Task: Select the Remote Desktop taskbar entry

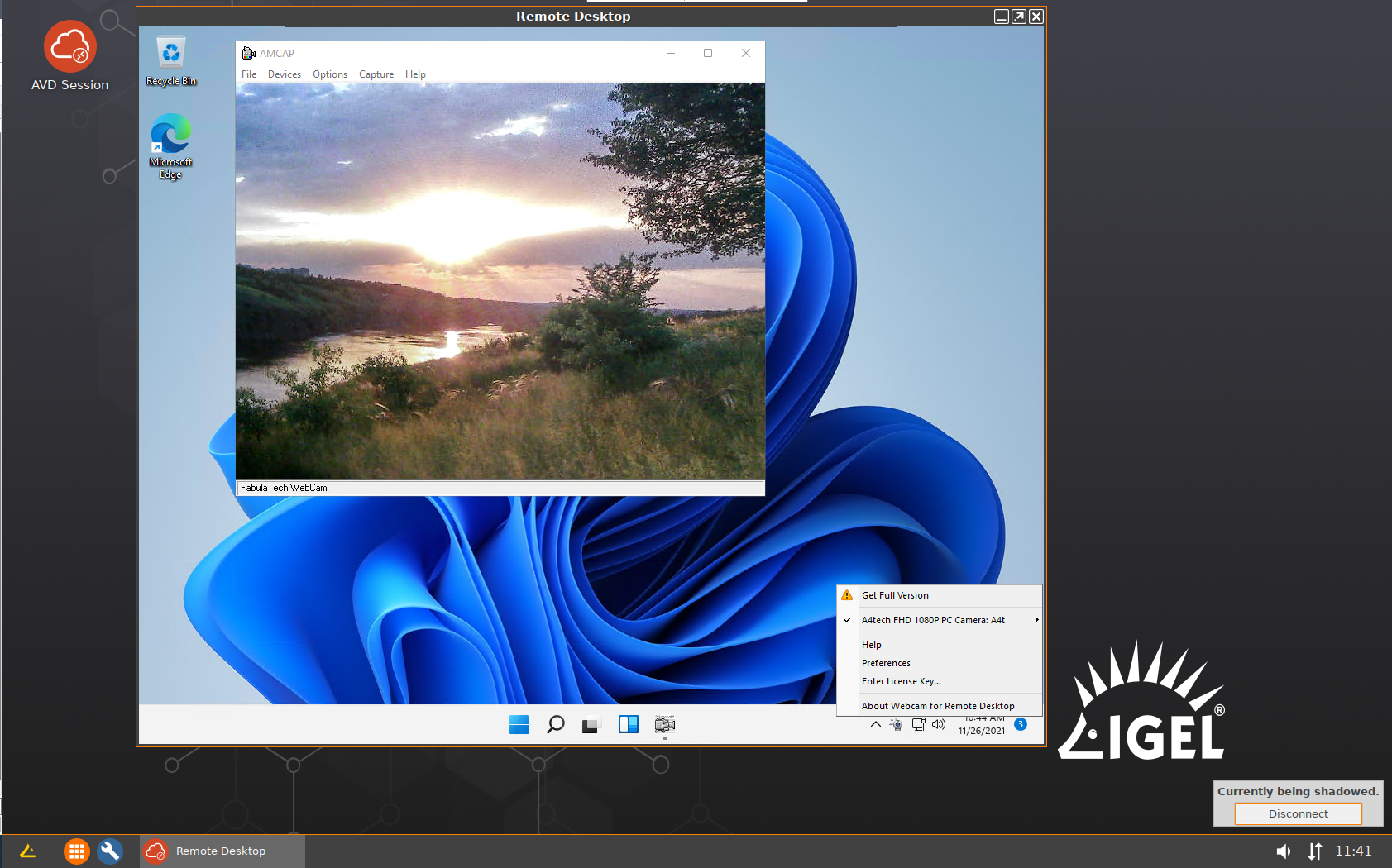Action: tap(222, 851)
